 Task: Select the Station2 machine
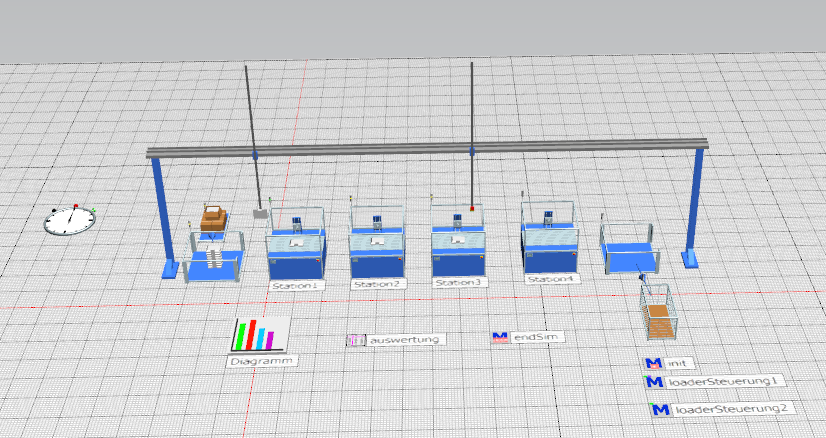[x=377, y=250]
